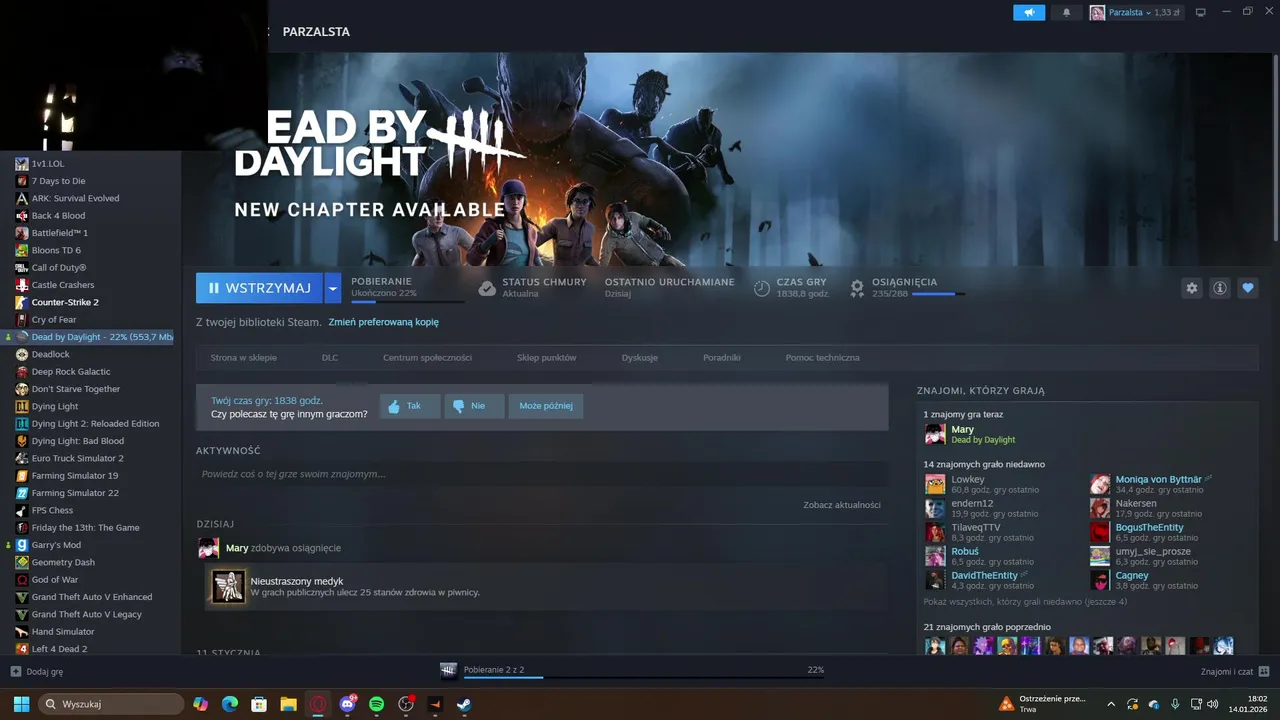Open Nieustraszony medyk achievement icon
Image resolution: width=1280 pixels, height=720 pixels.
pos(228,586)
